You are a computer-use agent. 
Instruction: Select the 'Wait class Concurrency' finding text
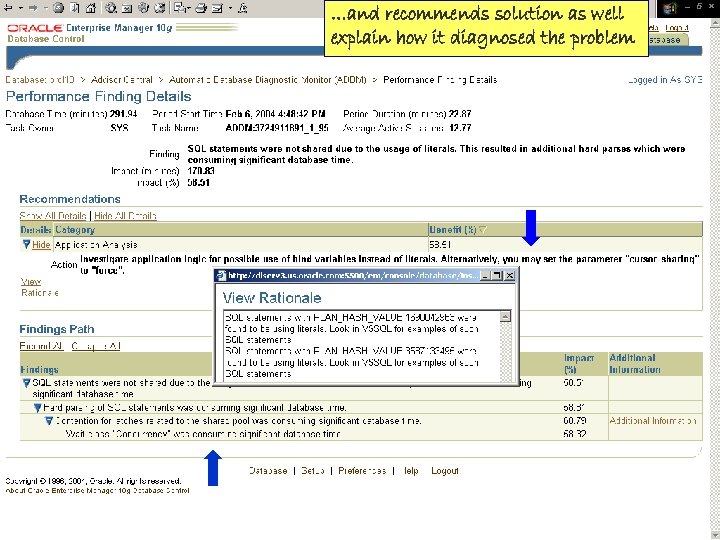coord(203,434)
